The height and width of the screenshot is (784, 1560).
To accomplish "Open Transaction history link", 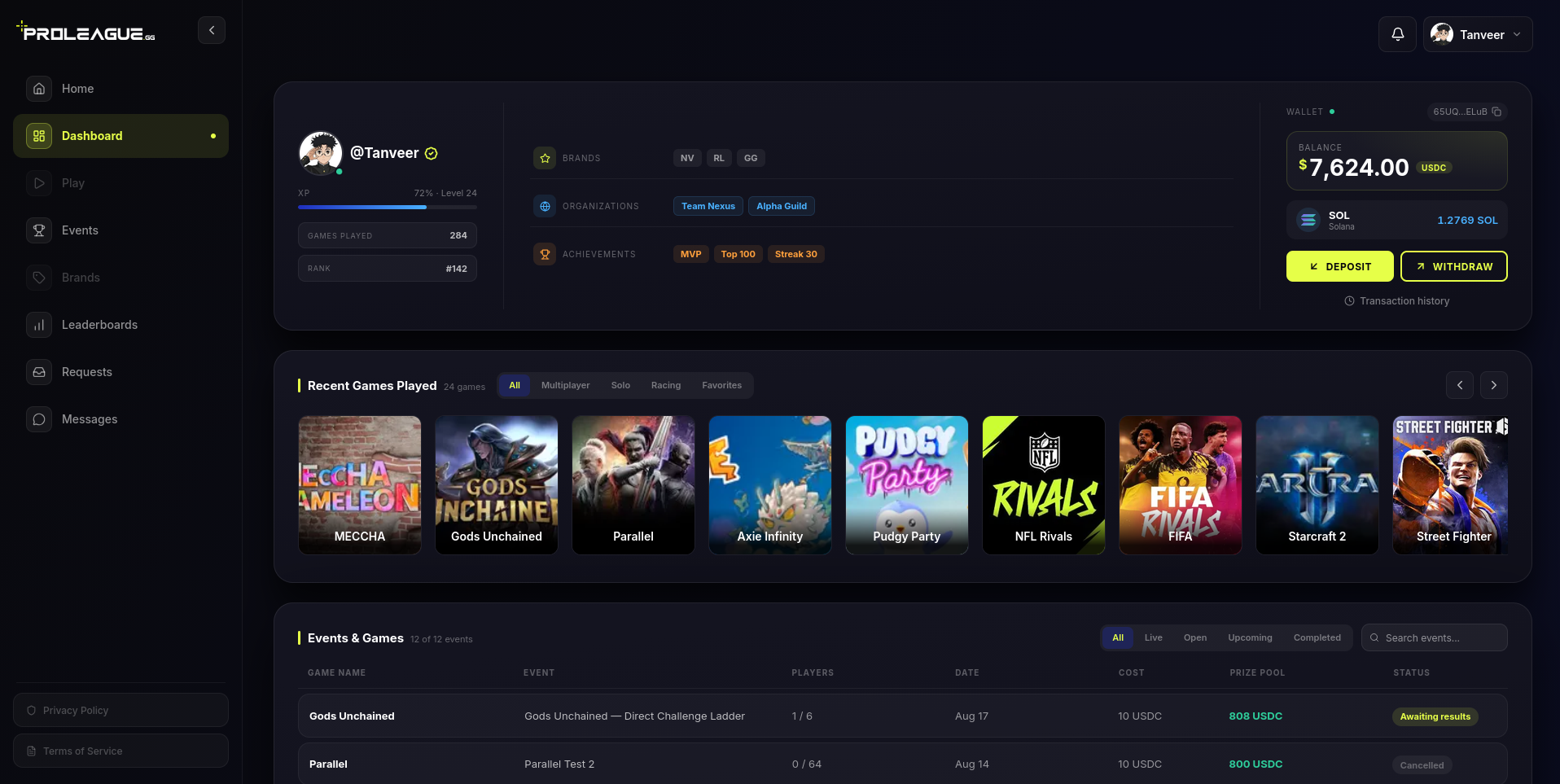I will [x=1397, y=301].
